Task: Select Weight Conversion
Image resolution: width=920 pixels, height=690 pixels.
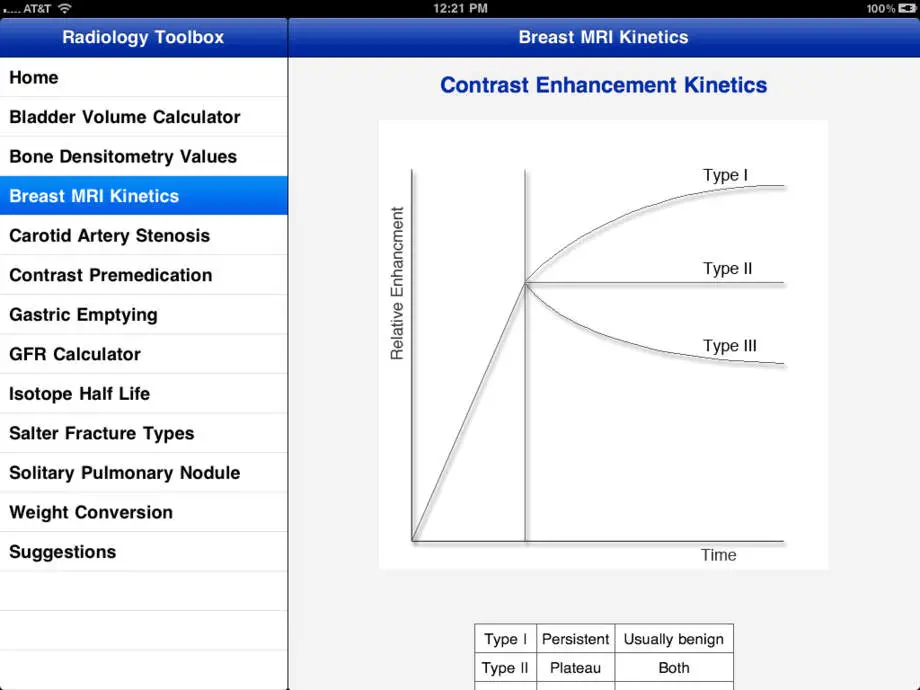Action: point(144,512)
